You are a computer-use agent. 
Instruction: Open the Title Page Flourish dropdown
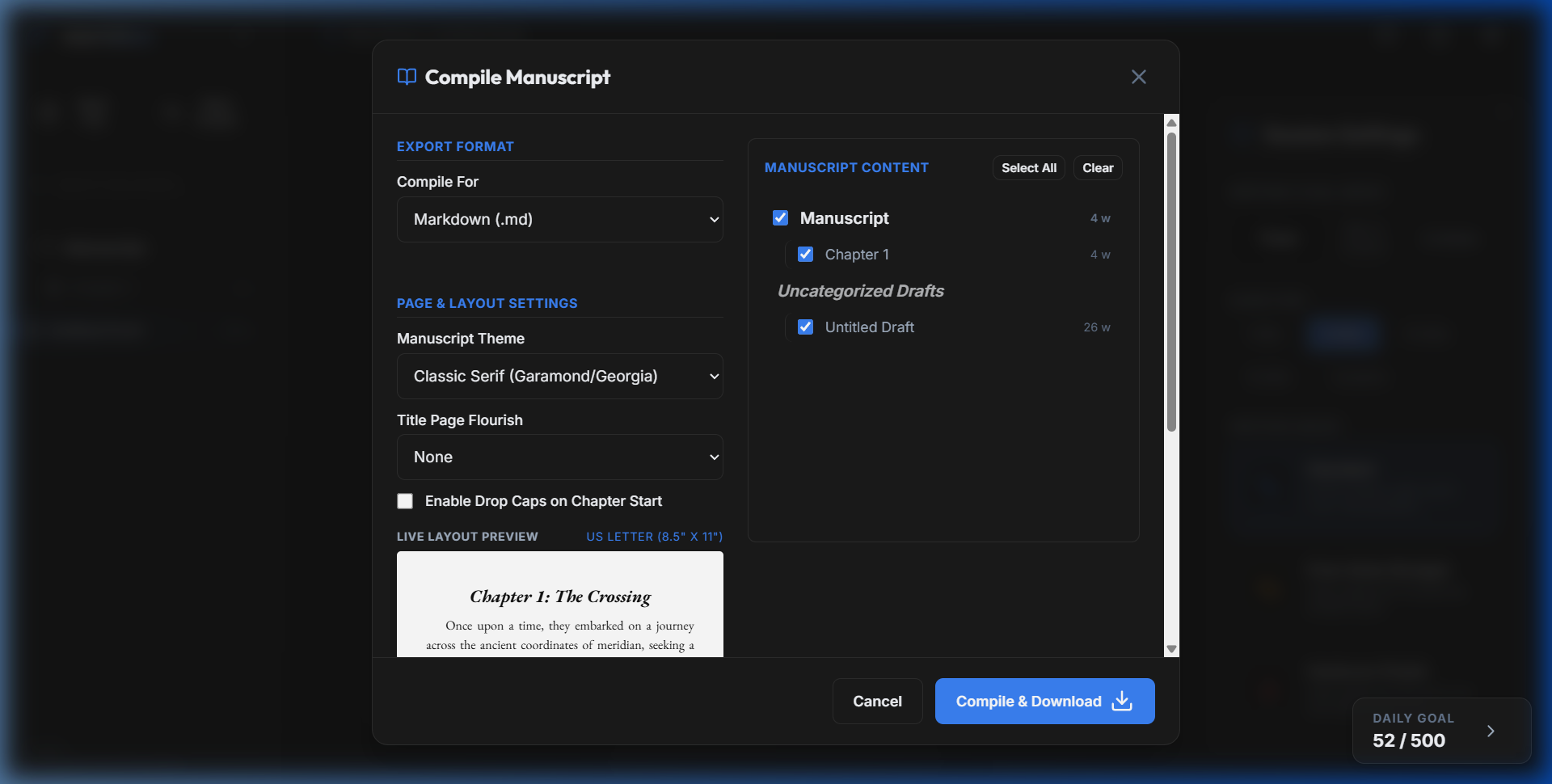(559, 457)
